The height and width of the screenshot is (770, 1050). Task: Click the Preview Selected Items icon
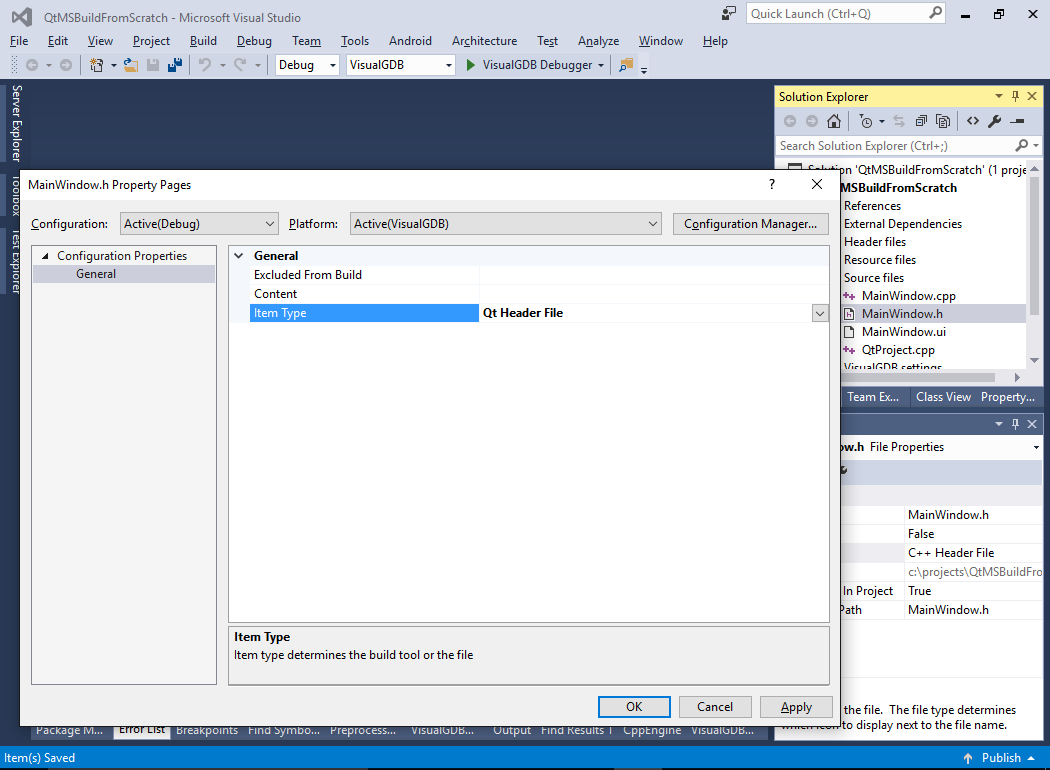(1018, 121)
